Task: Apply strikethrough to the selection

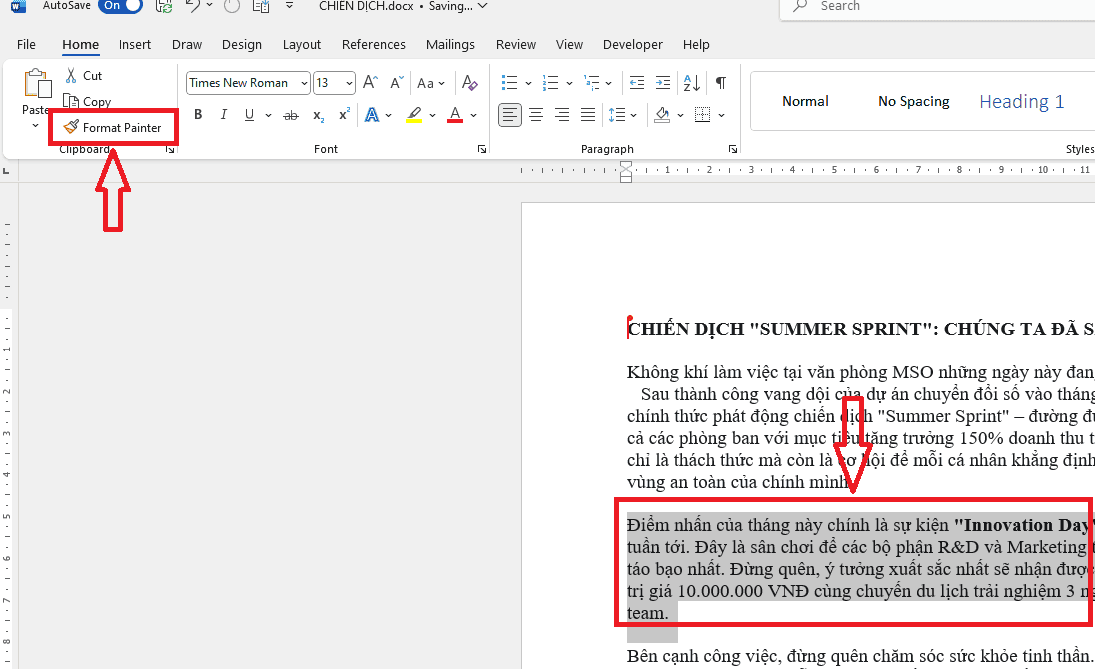Action: (x=291, y=116)
